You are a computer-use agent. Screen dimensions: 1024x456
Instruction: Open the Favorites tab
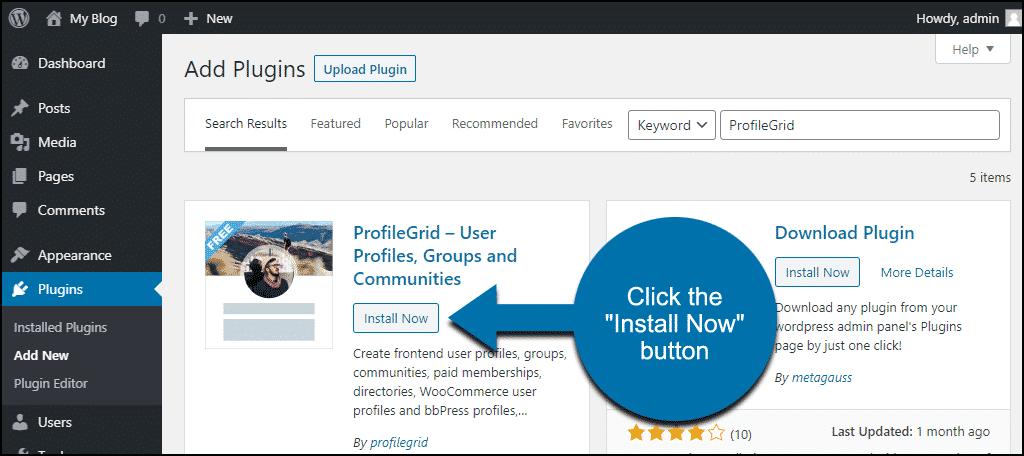coord(587,123)
